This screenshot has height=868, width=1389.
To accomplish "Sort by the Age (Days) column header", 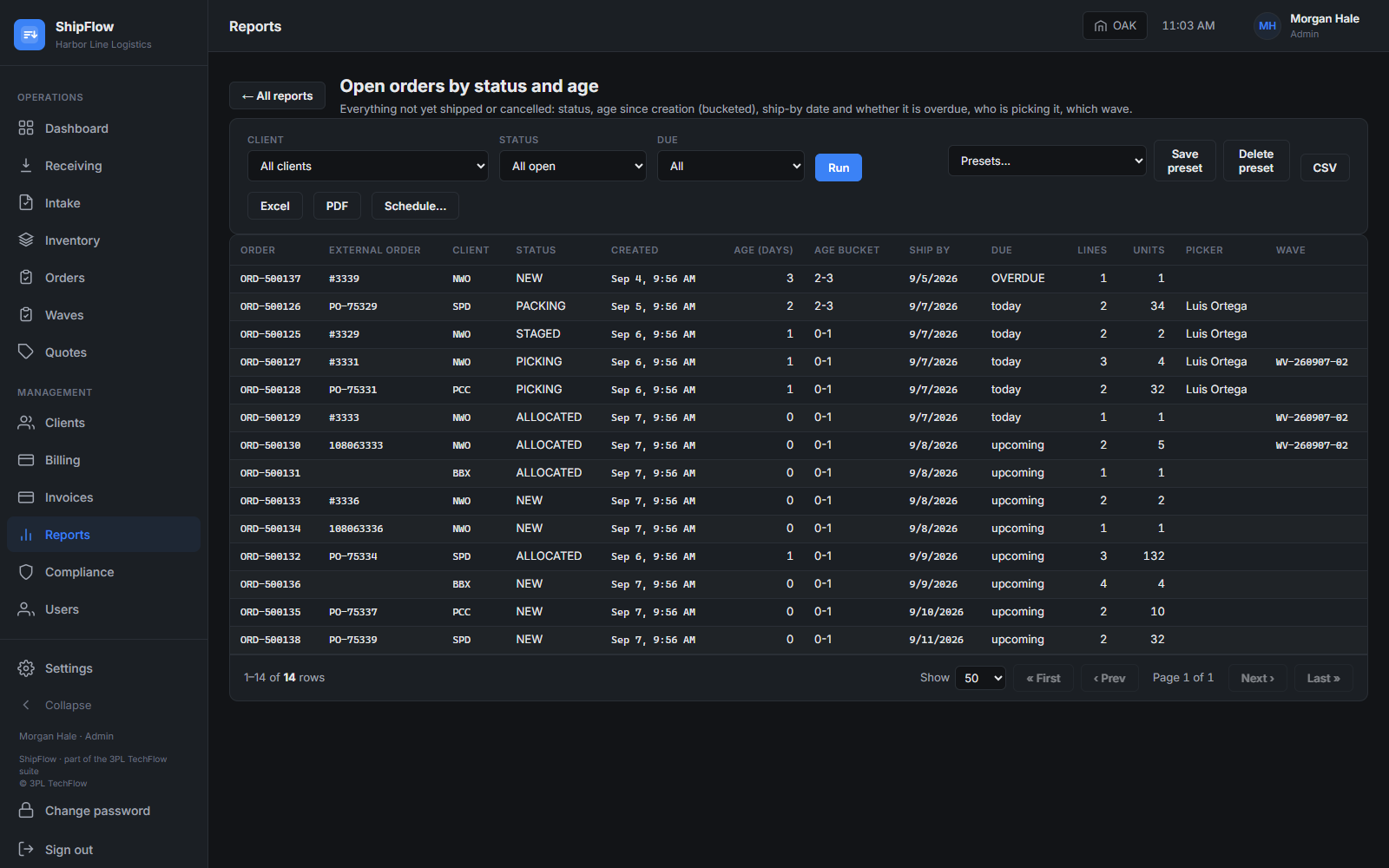I will [763, 250].
